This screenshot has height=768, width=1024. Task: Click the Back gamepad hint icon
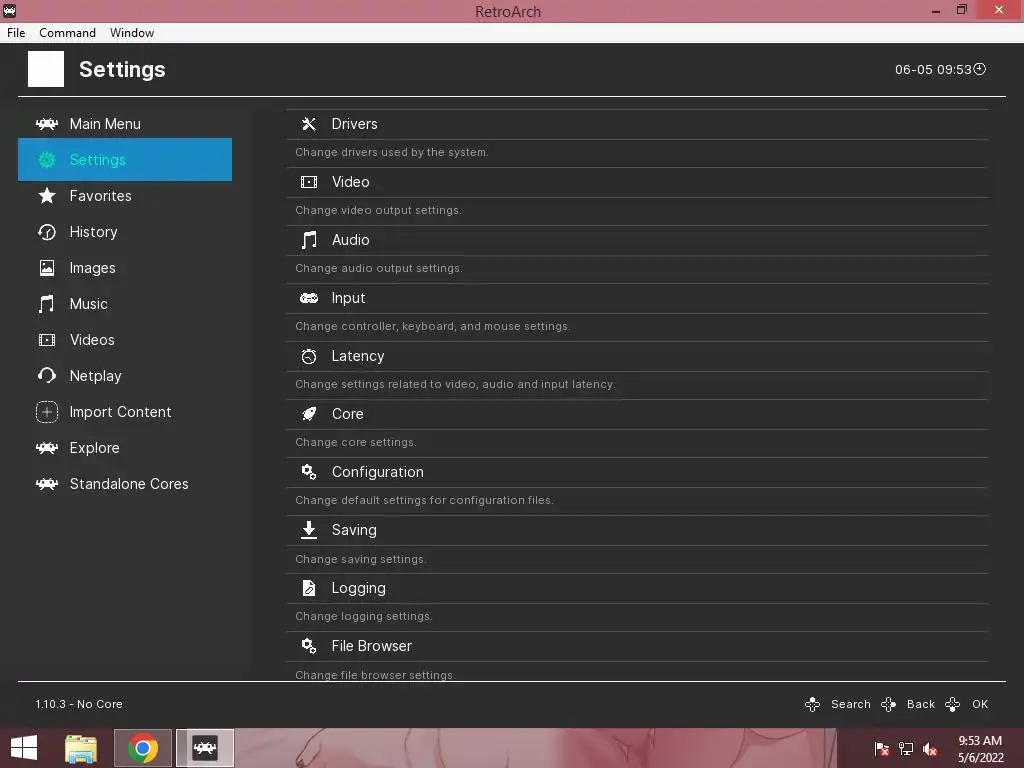888,704
